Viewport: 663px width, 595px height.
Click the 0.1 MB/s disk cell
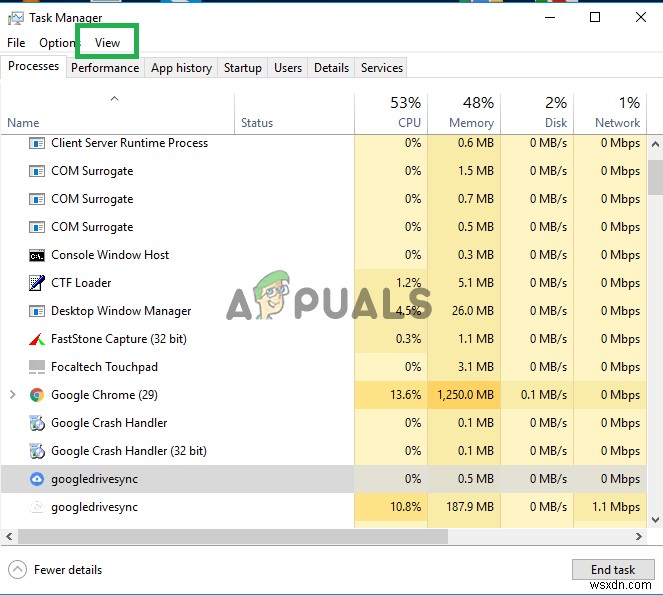(537, 395)
